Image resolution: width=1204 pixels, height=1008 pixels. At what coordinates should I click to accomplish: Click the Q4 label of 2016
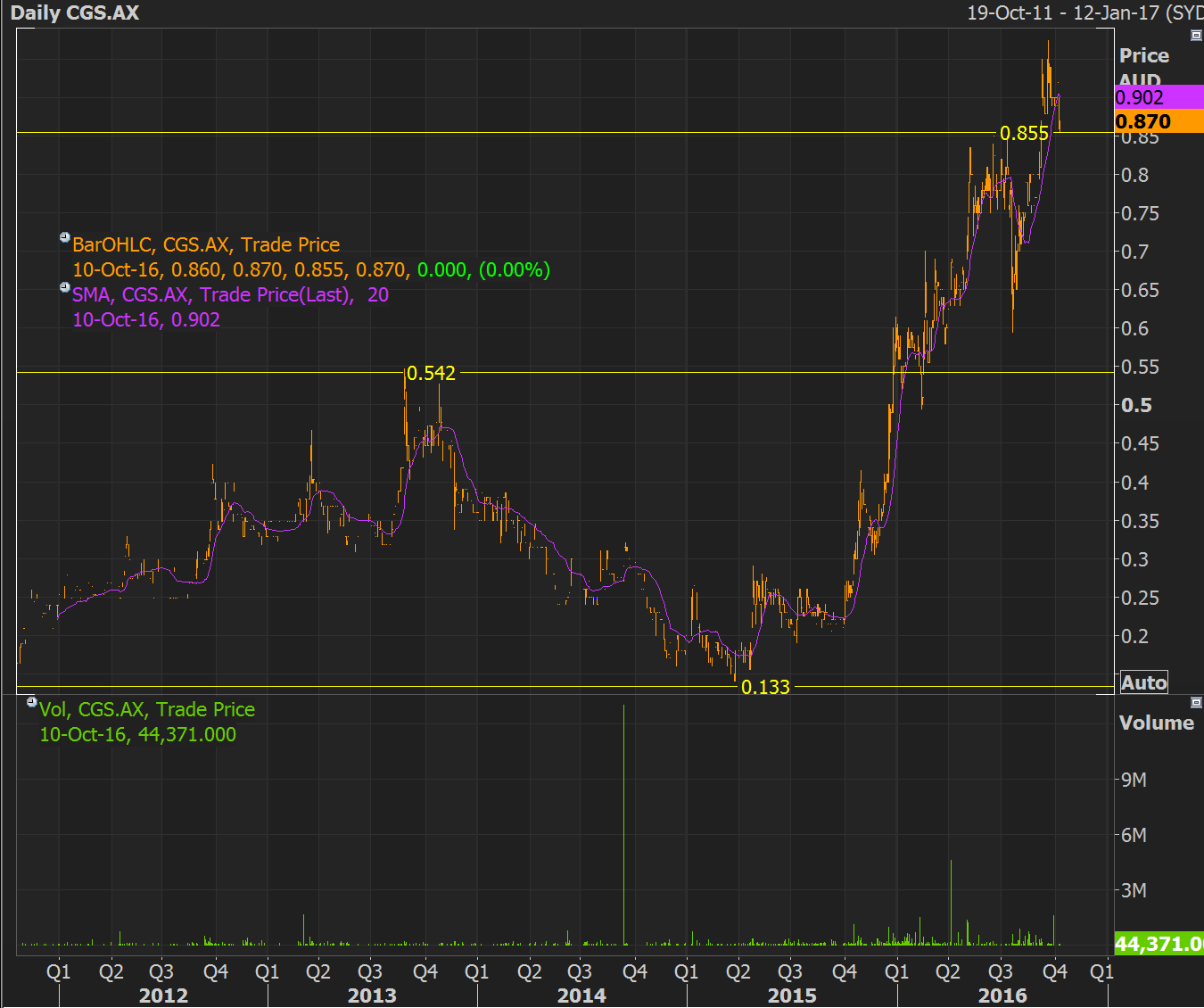[1055, 971]
